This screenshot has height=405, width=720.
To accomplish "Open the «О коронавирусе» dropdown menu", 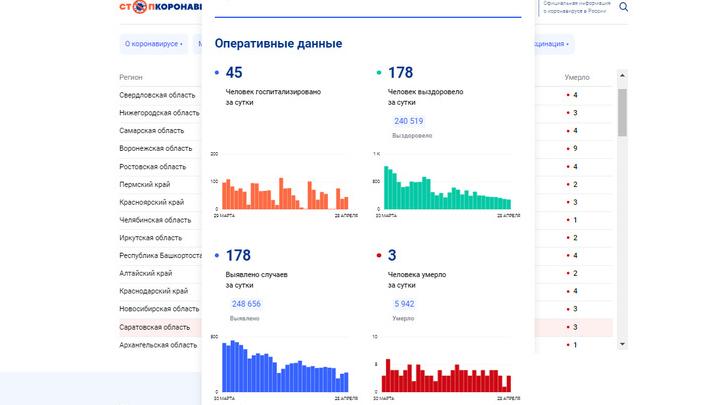I will point(152,44).
